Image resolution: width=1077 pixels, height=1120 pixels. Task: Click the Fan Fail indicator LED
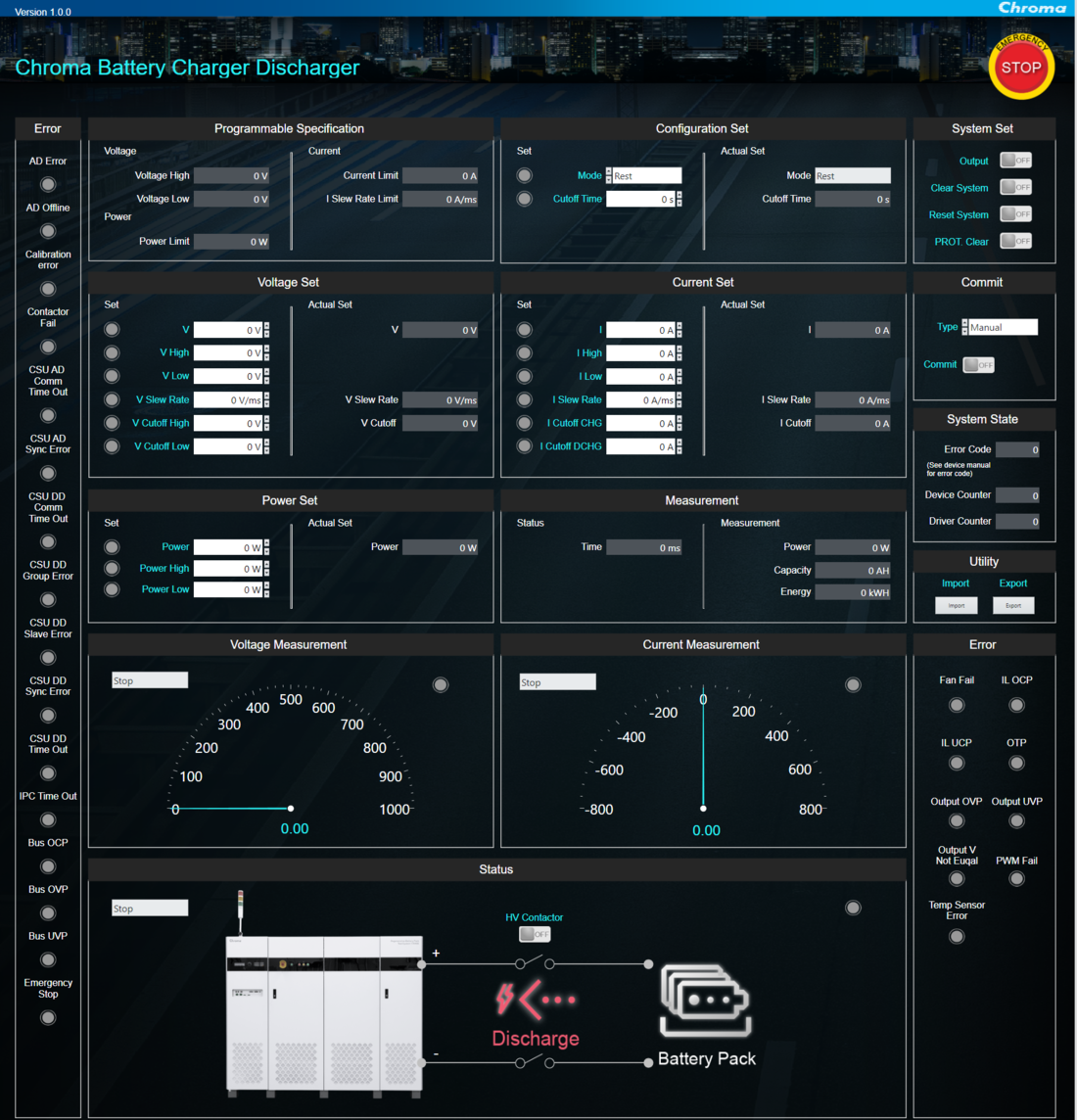click(957, 705)
